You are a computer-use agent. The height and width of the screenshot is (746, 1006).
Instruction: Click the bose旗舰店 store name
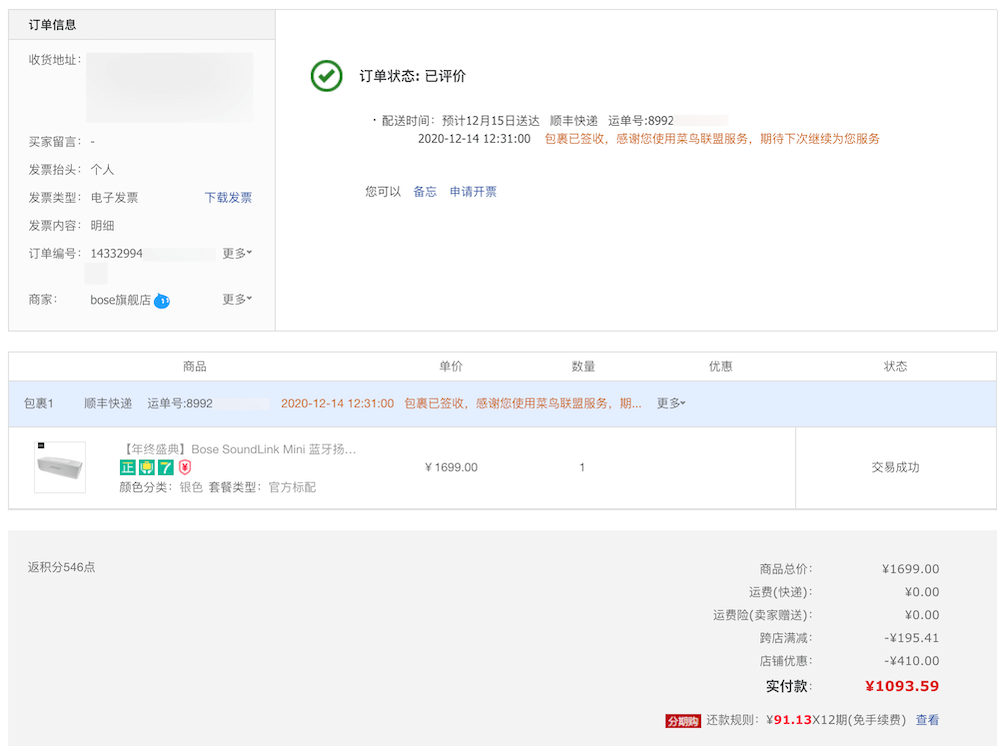pos(120,300)
